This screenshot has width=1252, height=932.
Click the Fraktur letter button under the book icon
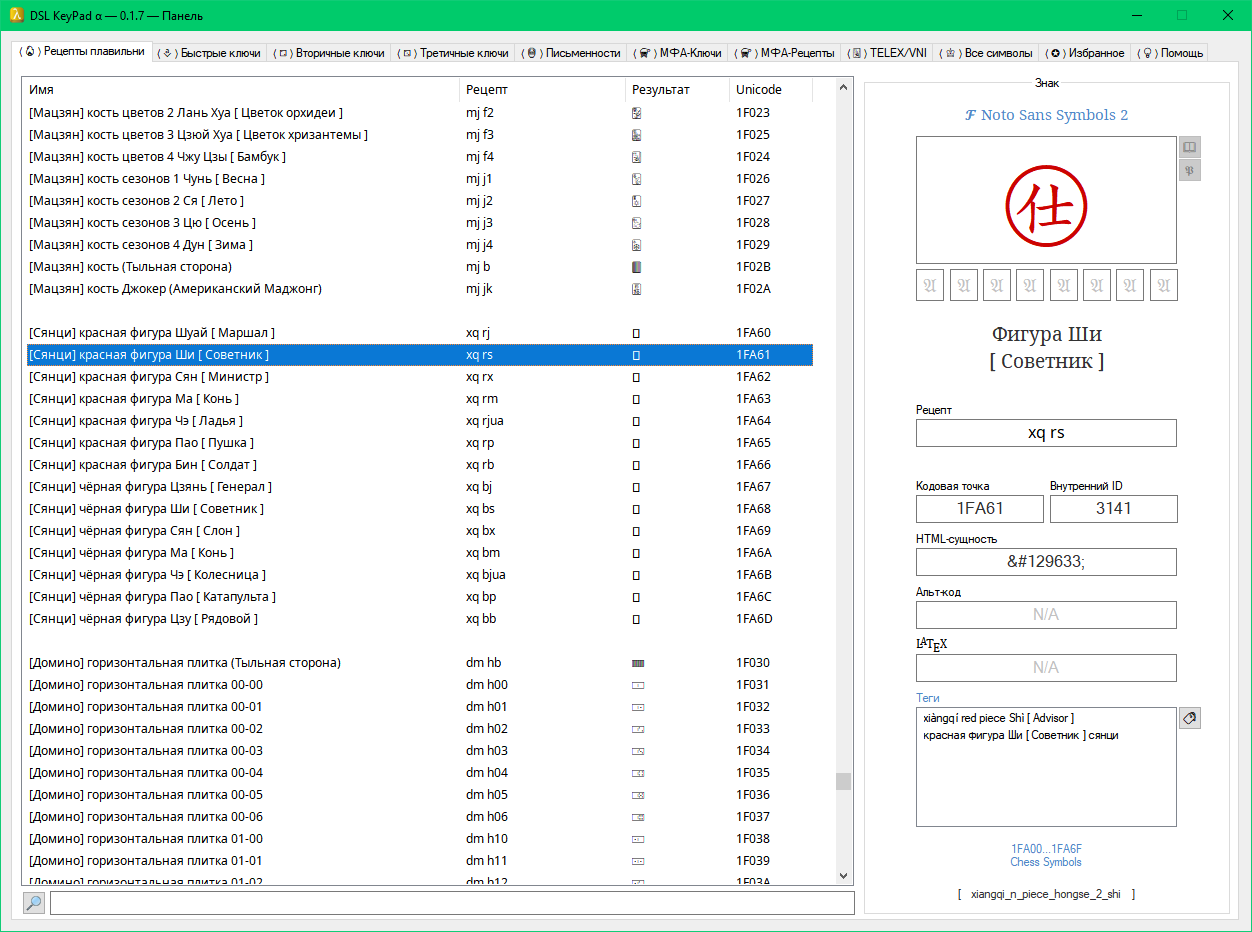tap(1189, 170)
